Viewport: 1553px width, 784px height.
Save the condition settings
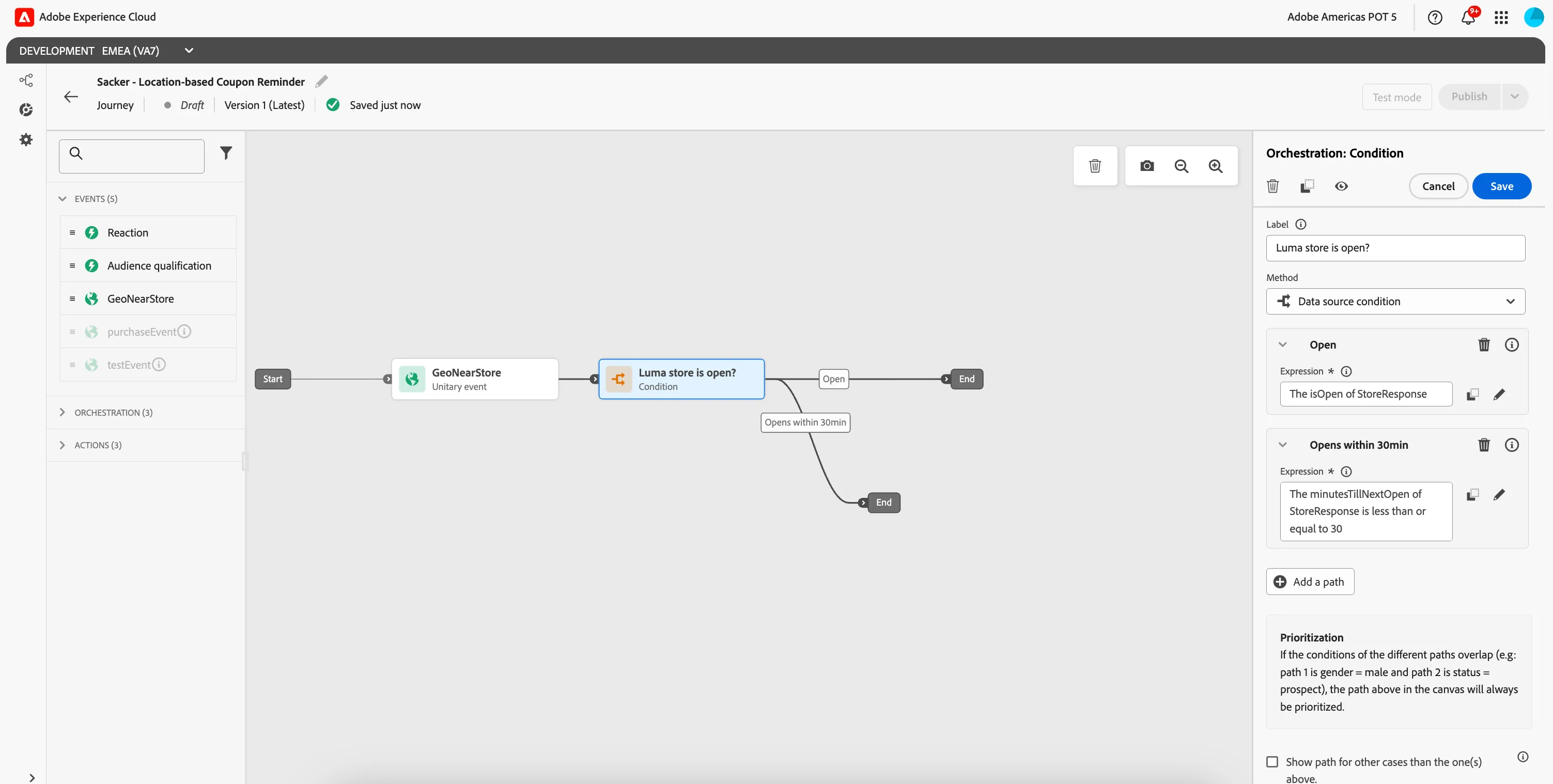(1501, 186)
